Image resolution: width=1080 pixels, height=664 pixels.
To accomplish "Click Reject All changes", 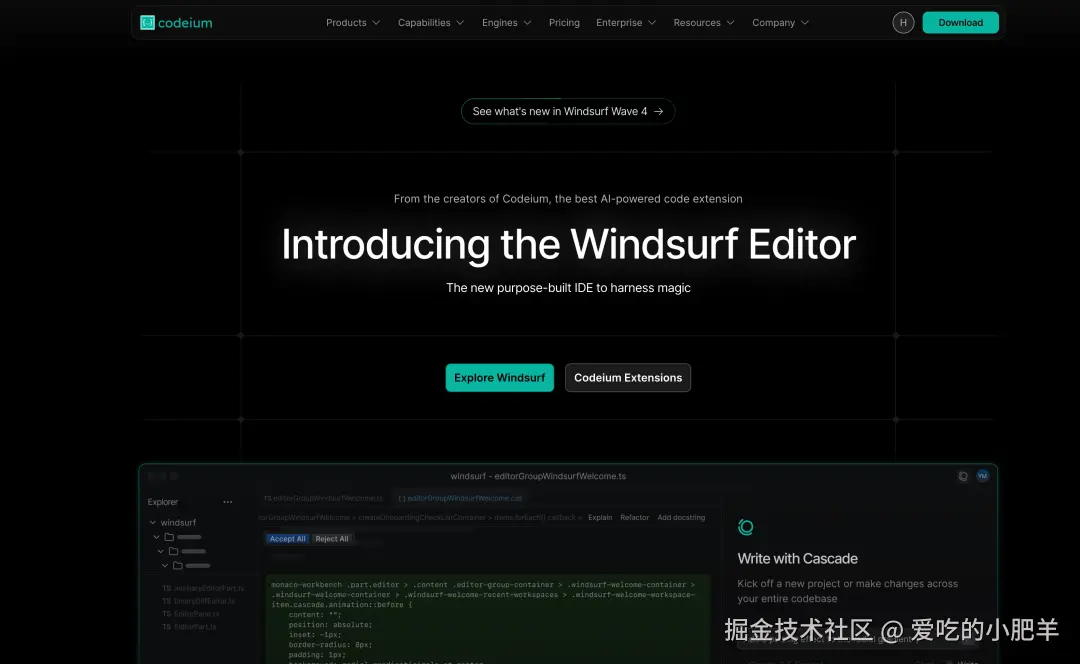I will (x=332, y=539).
